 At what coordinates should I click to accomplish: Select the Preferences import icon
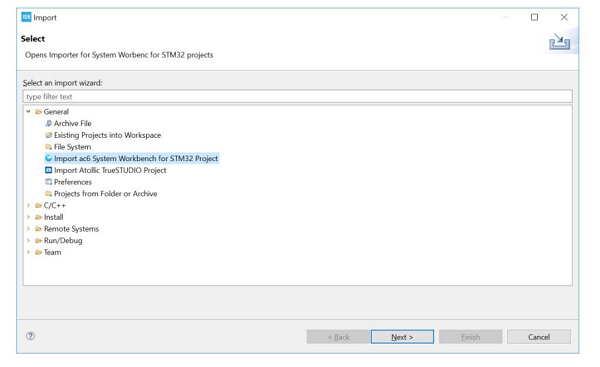pyautogui.click(x=49, y=182)
